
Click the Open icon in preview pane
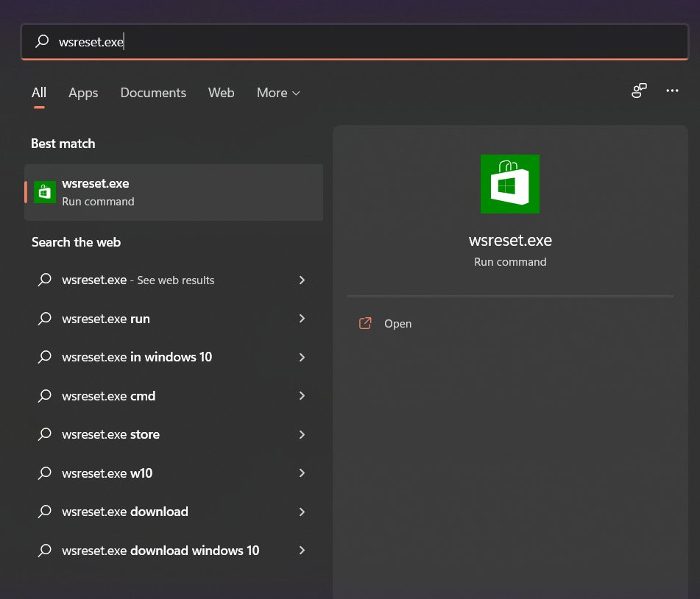[365, 324]
